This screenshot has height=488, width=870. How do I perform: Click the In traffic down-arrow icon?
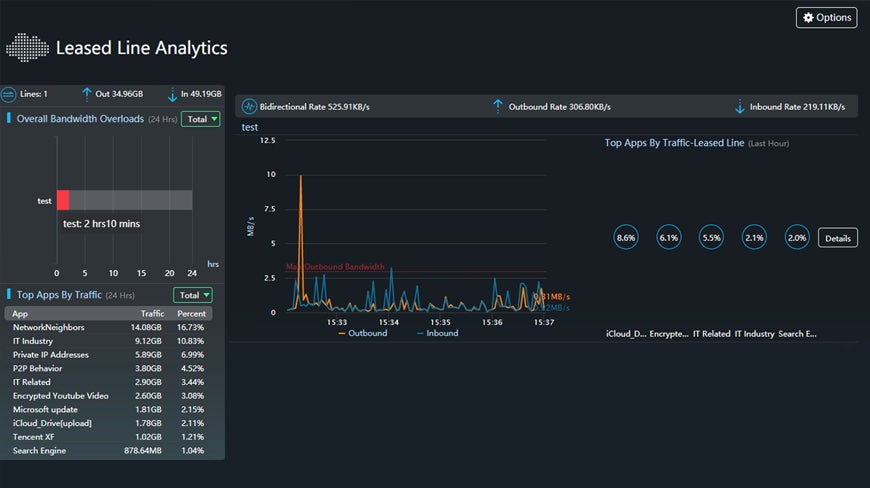[x=172, y=95]
